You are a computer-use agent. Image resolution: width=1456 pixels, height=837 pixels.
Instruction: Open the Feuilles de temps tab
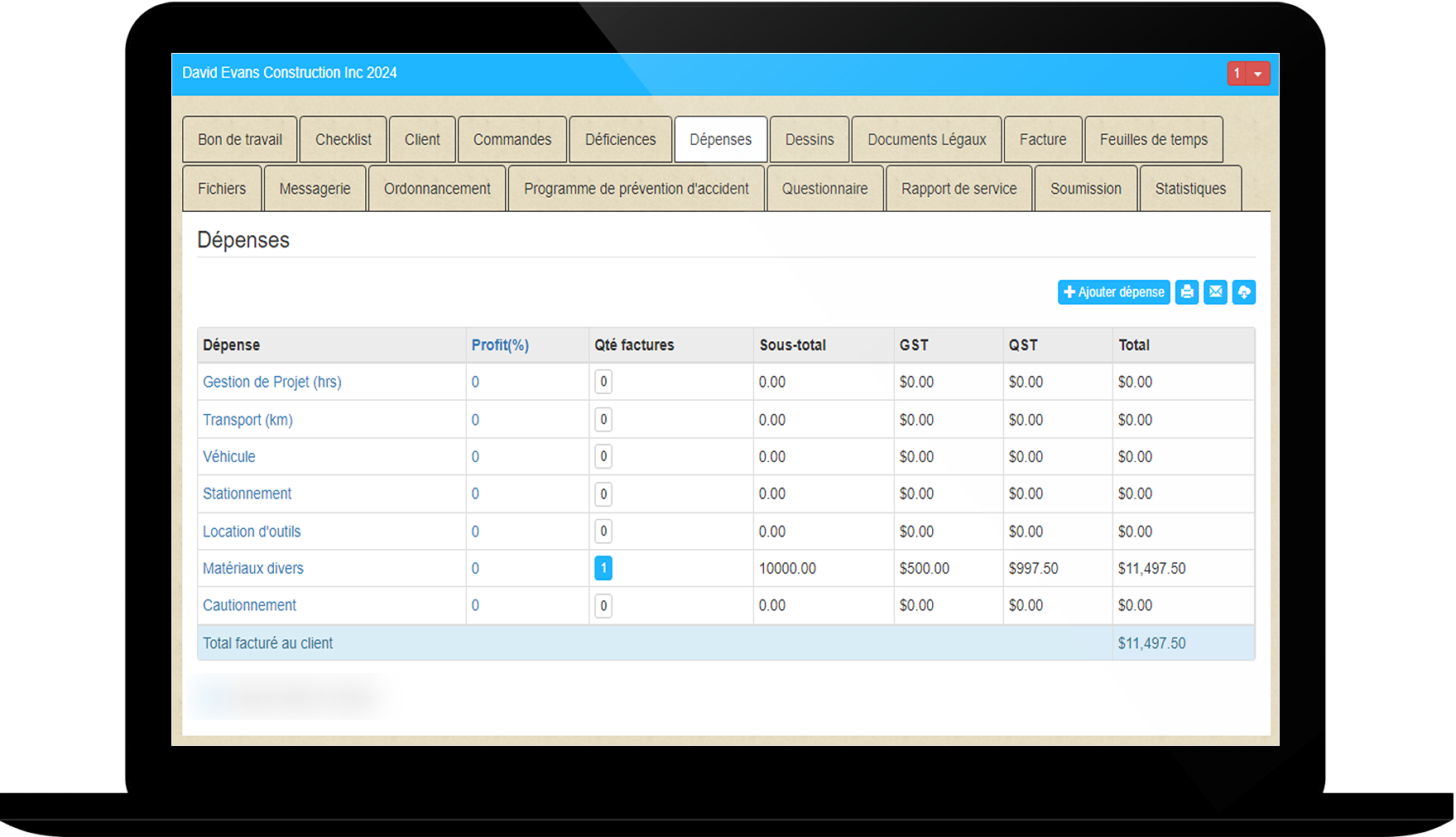pos(1153,140)
